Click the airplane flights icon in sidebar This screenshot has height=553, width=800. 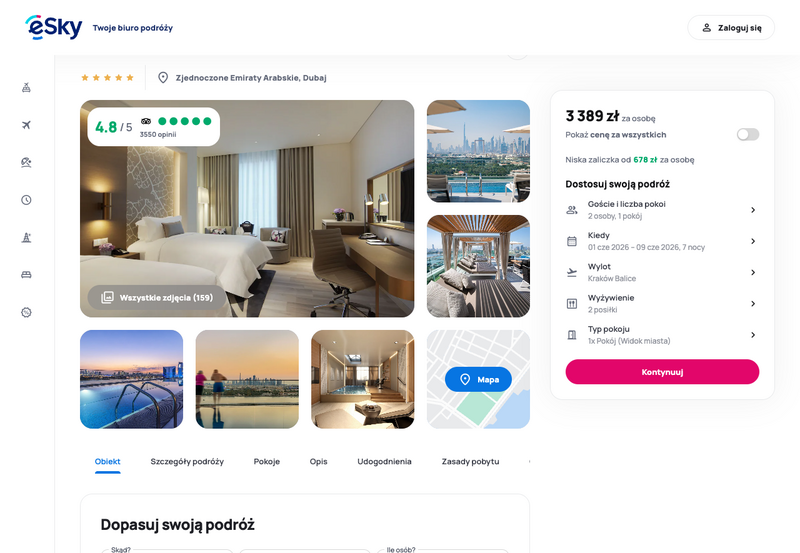click(27, 125)
